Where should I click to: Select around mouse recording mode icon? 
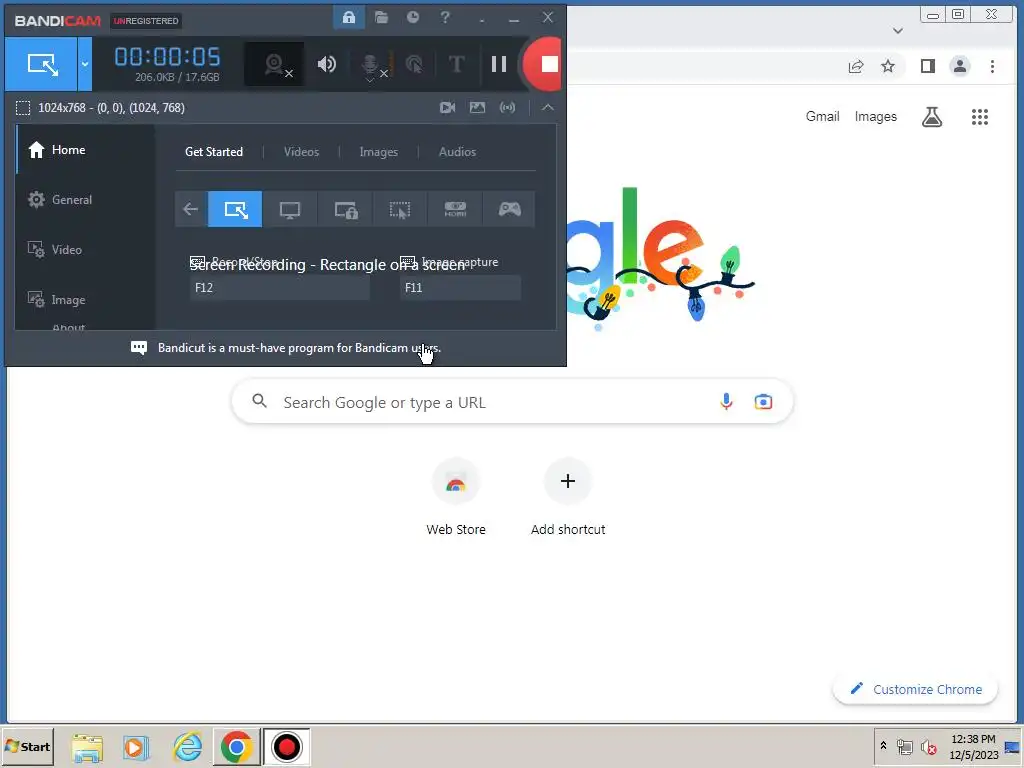(x=400, y=209)
